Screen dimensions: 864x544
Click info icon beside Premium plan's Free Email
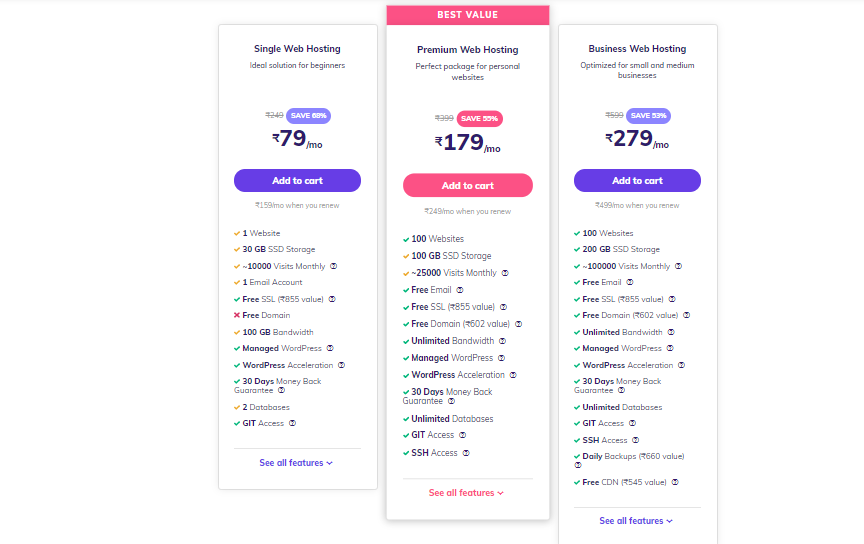(x=460, y=290)
